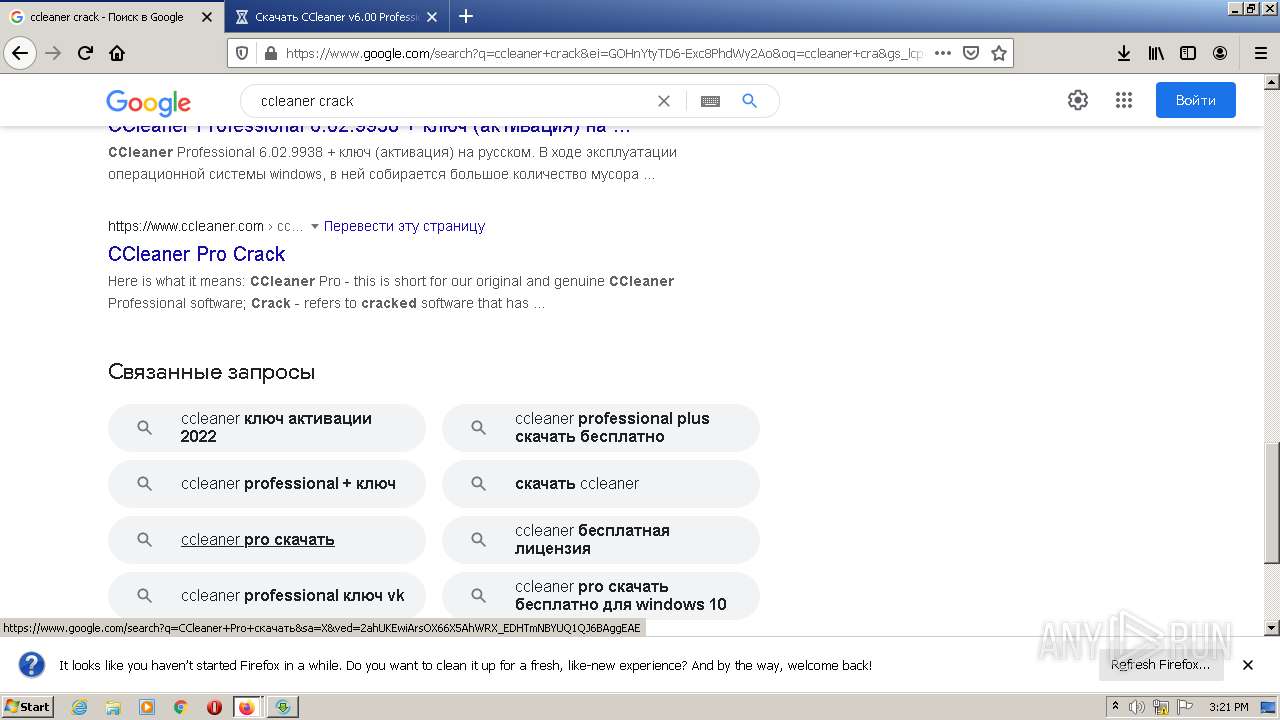
Task: Launch Internet Explorer from taskbar
Action: (79, 707)
